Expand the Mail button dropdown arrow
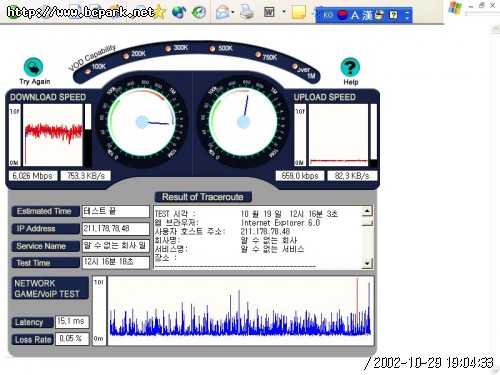Image resolution: width=500 pixels, height=375 pixels. pyautogui.click(x=233, y=12)
